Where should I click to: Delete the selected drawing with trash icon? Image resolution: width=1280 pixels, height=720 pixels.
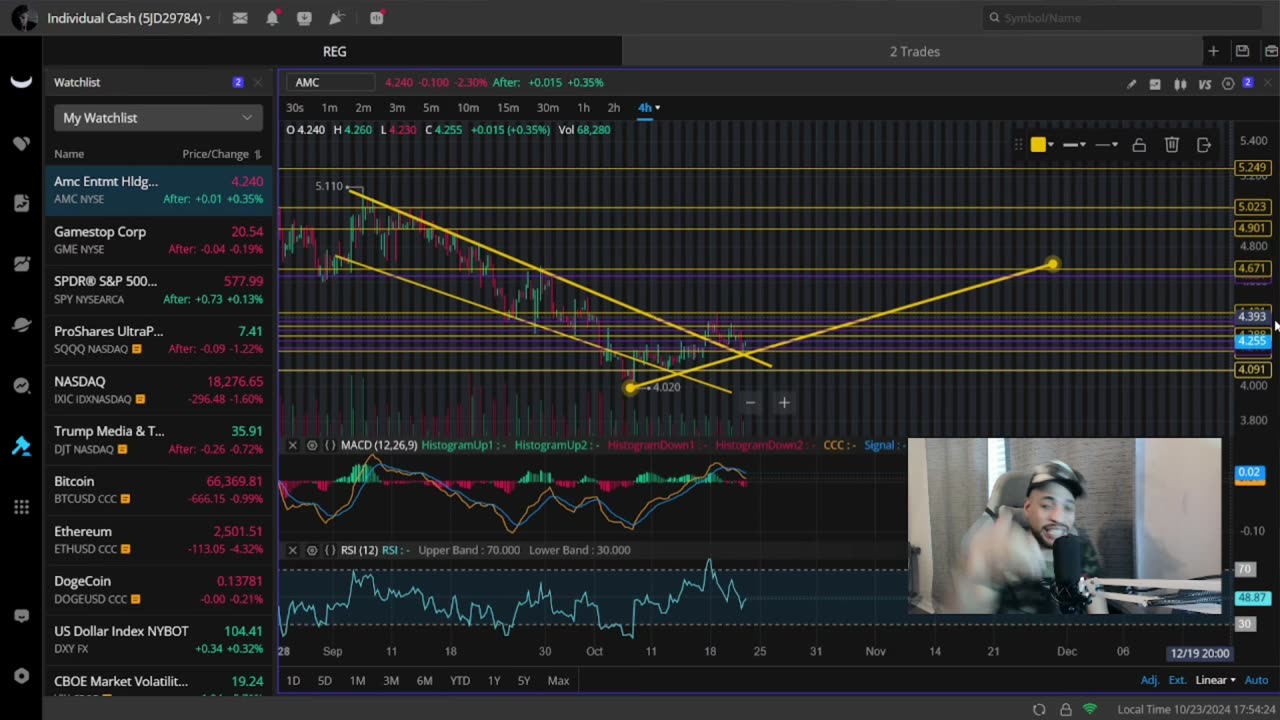pyautogui.click(x=1172, y=145)
